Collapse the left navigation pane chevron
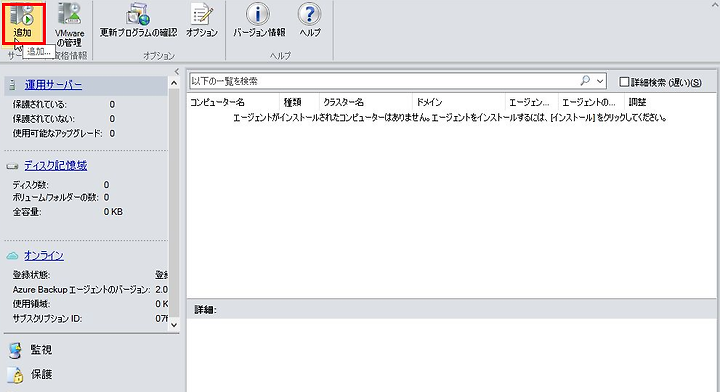Screen dimensions: 720x392 click(x=177, y=71)
